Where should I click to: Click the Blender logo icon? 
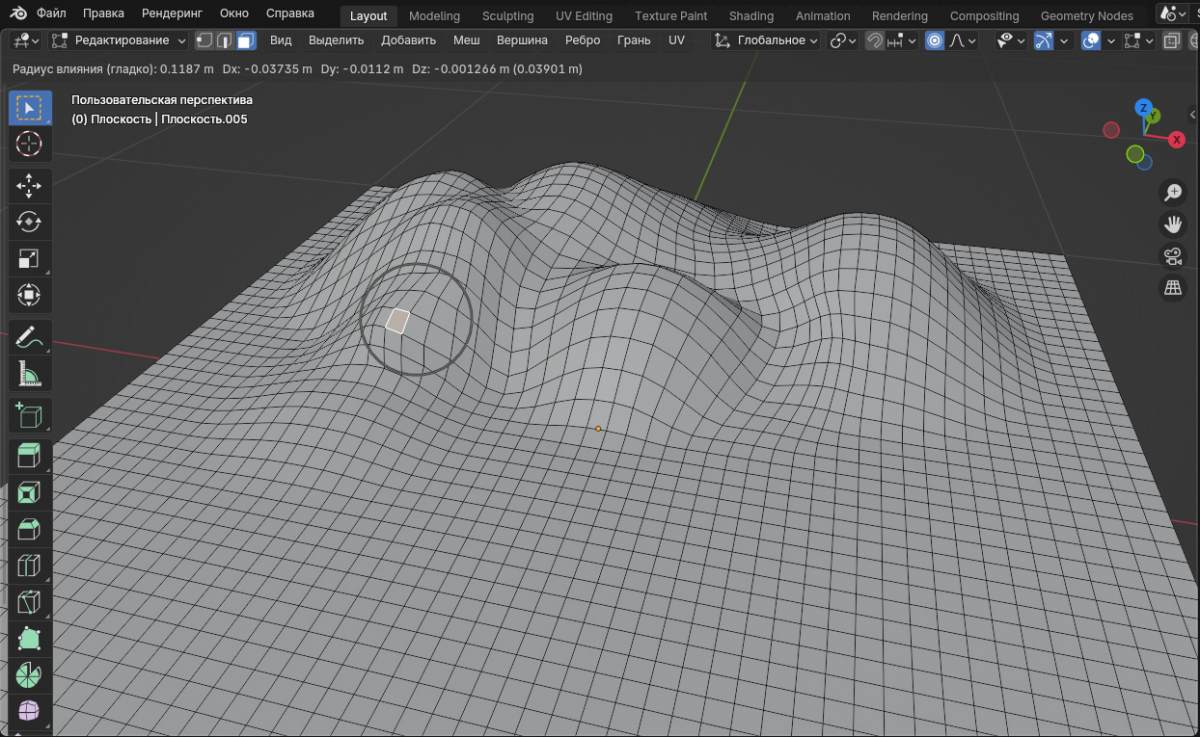pyautogui.click(x=18, y=14)
